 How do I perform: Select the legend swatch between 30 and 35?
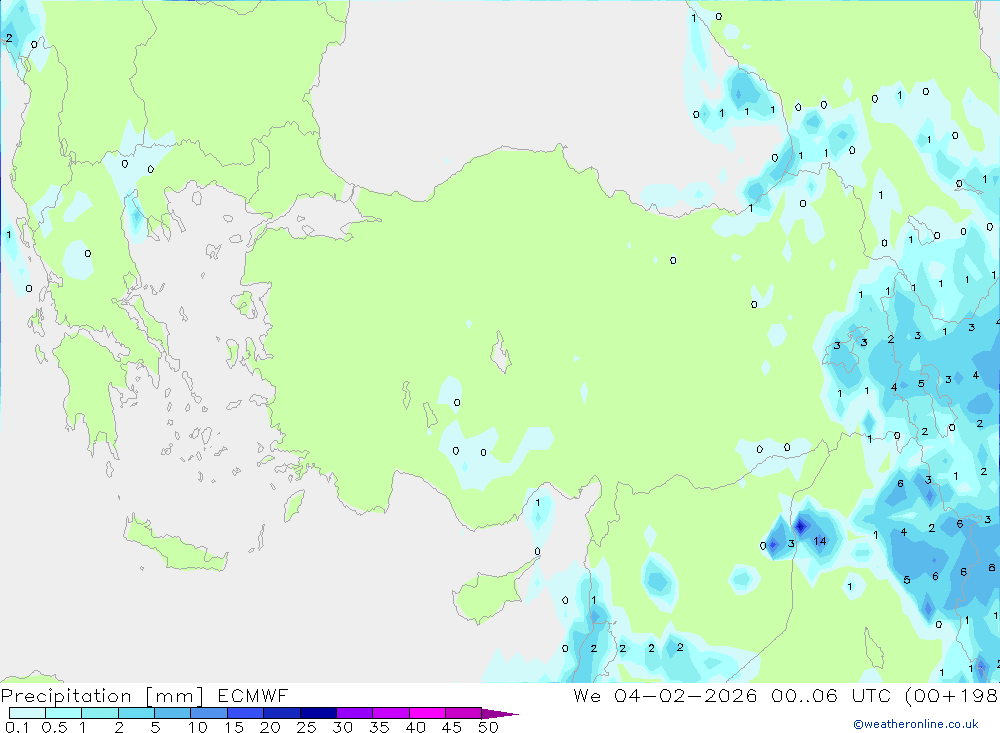point(355,713)
